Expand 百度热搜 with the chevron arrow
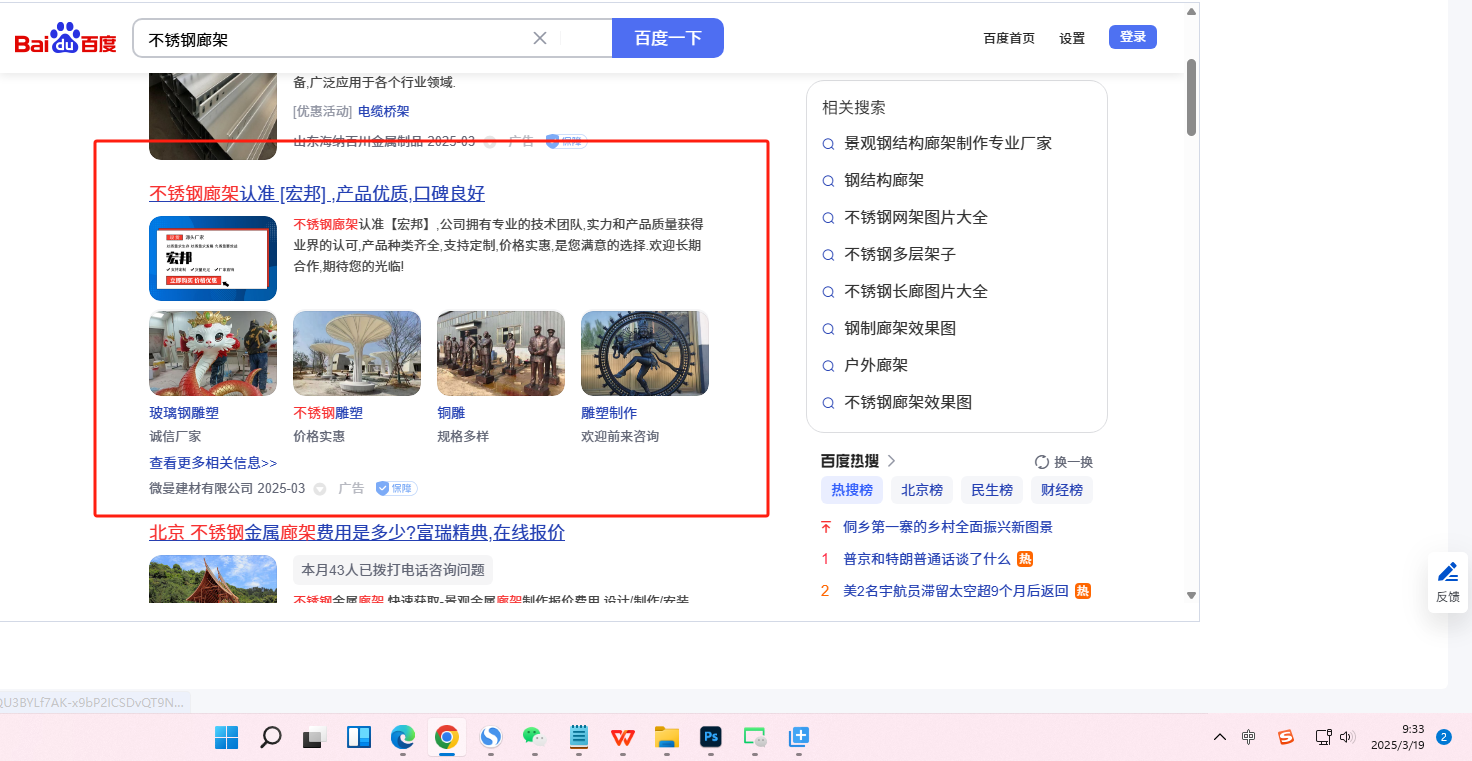Viewport: 1472px width, 761px height. (892, 461)
